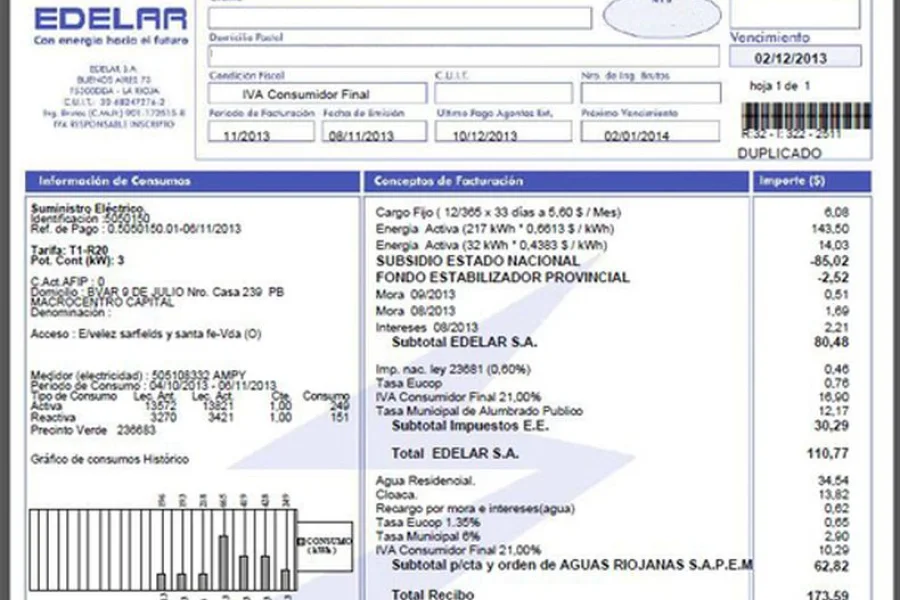900x600 pixels.
Task: Click the Ultimo Pago Agentes Ext. date field
Action: (503, 133)
